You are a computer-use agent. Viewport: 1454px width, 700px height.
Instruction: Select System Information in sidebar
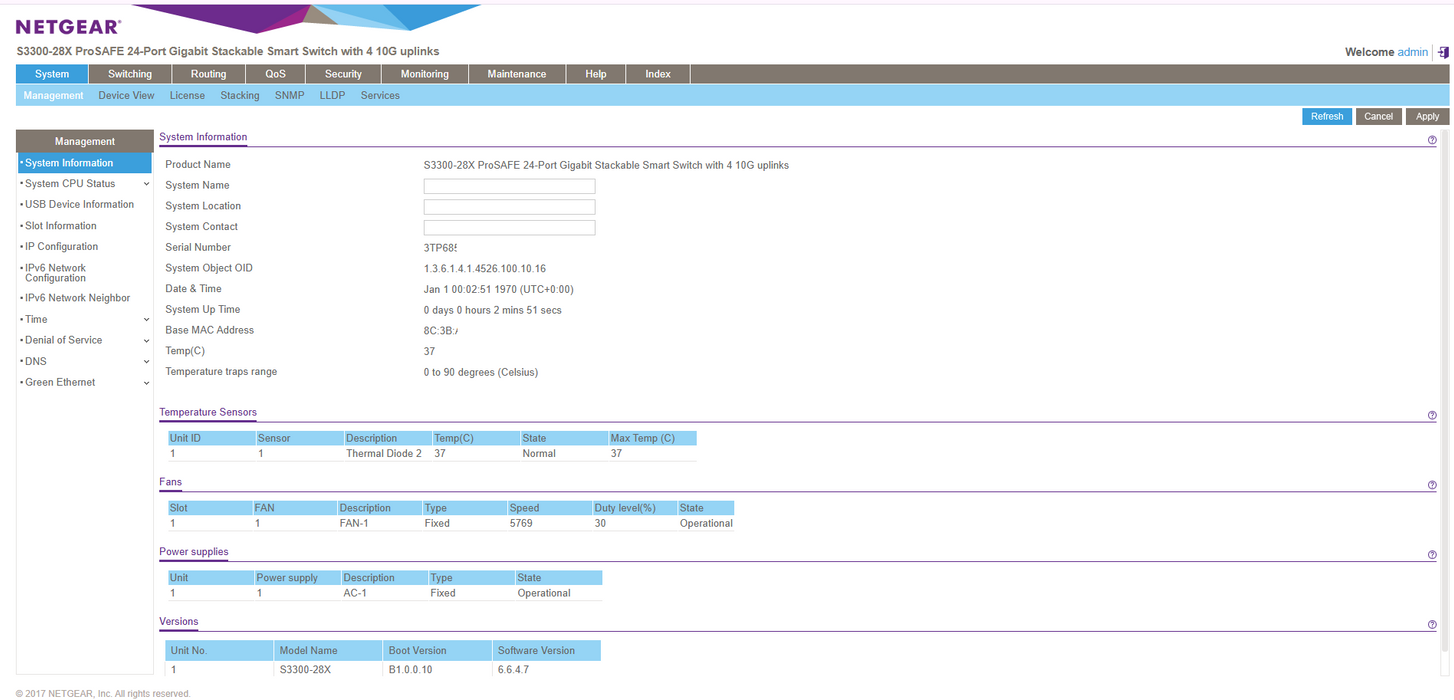point(84,163)
